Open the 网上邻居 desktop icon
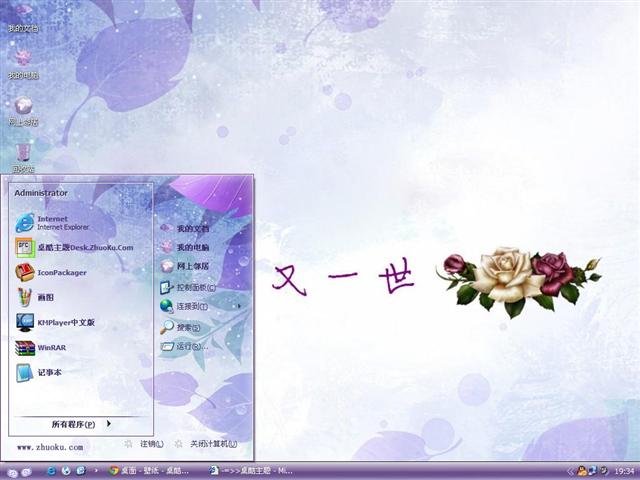The width and height of the screenshot is (640, 480). click(23, 111)
